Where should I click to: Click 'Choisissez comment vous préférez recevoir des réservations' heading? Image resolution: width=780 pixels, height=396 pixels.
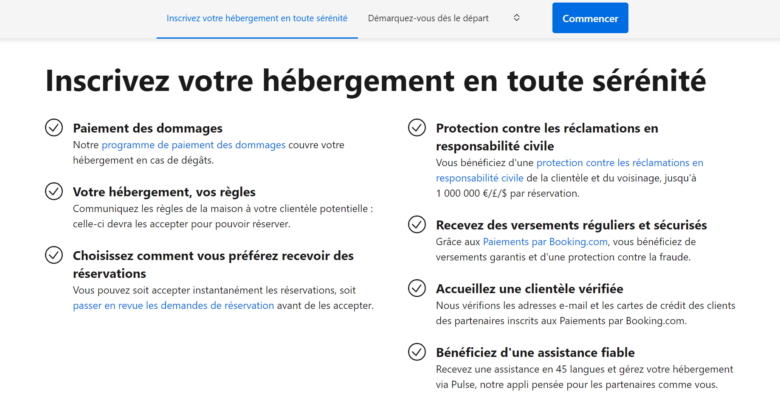click(213, 264)
